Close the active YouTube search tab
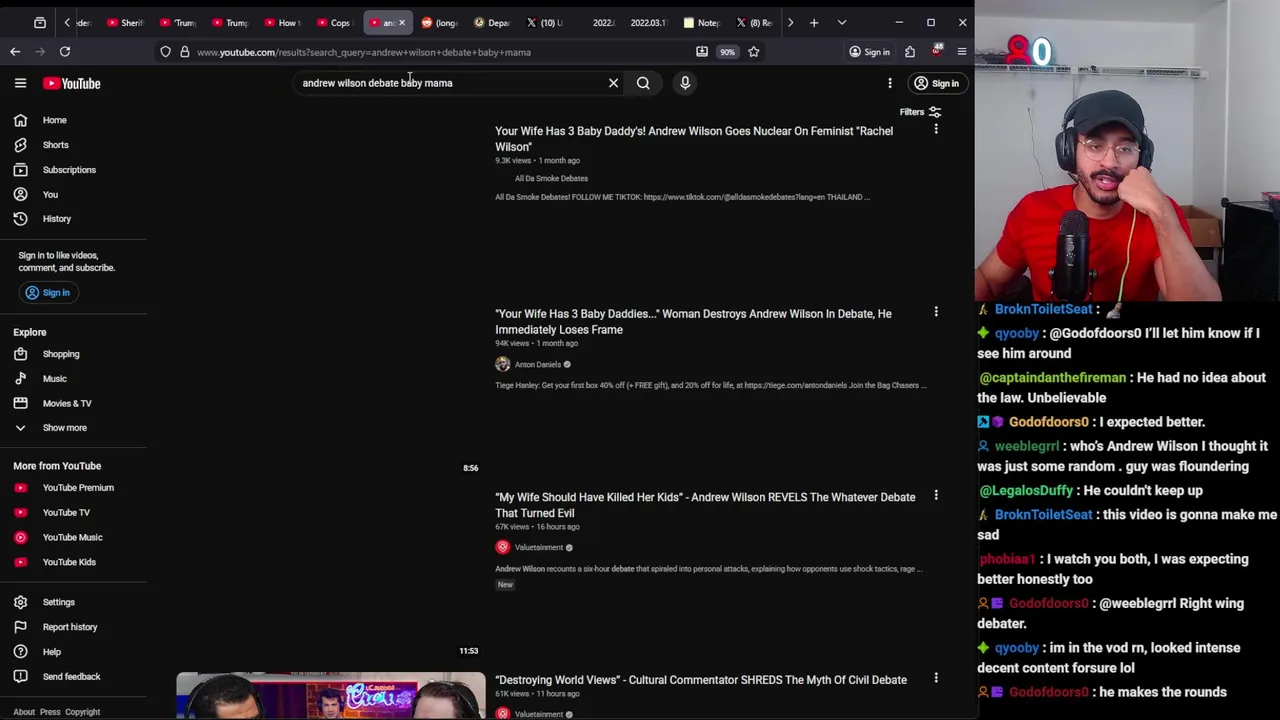Viewport: 1280px width, 720px height. [x=402, y=22]
